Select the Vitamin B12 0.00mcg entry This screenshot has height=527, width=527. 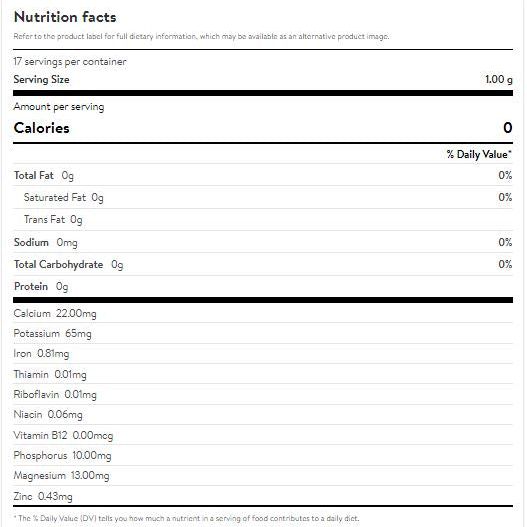(x=63, y=436)
